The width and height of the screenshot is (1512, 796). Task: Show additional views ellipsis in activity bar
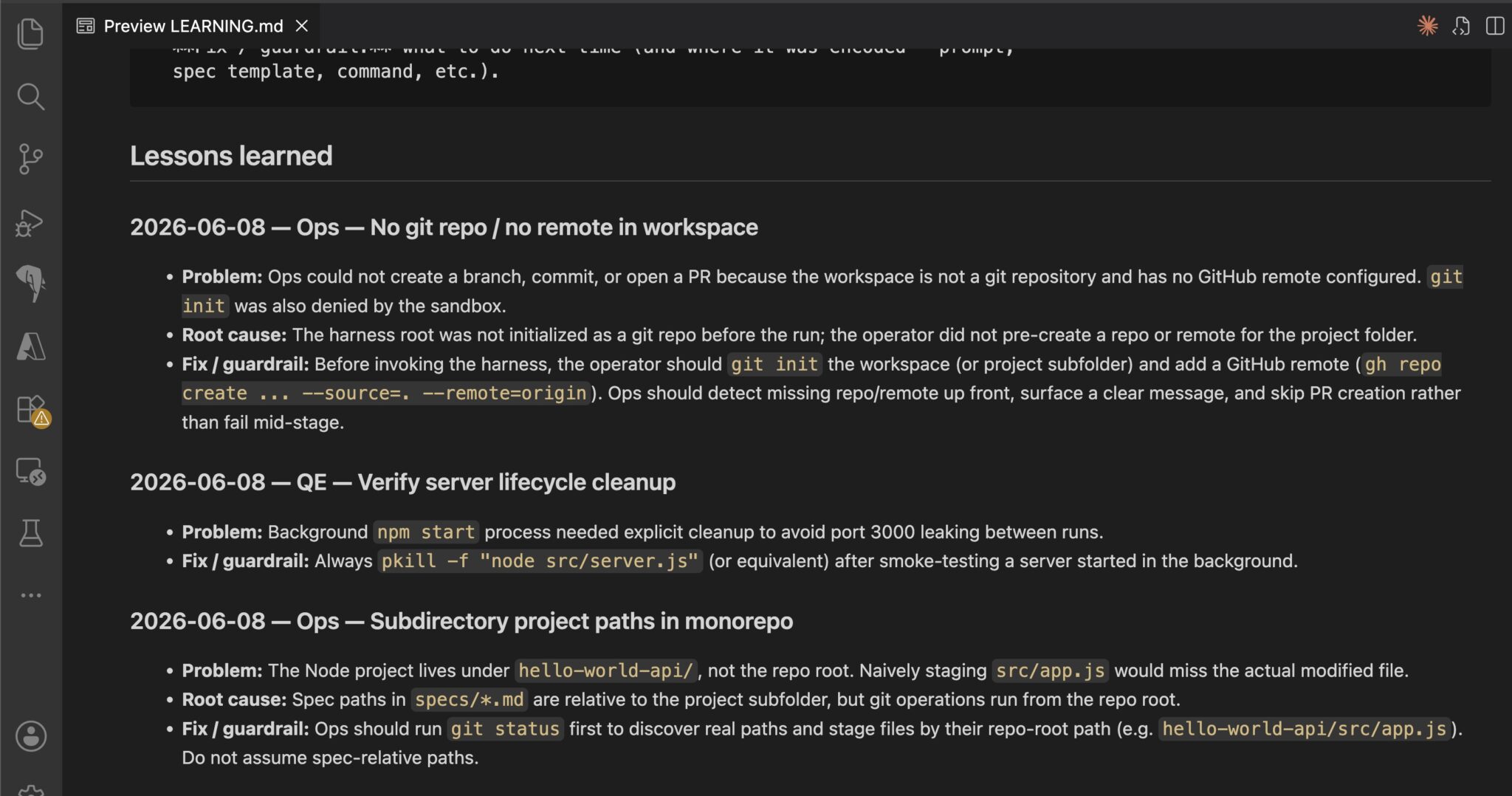30,595
